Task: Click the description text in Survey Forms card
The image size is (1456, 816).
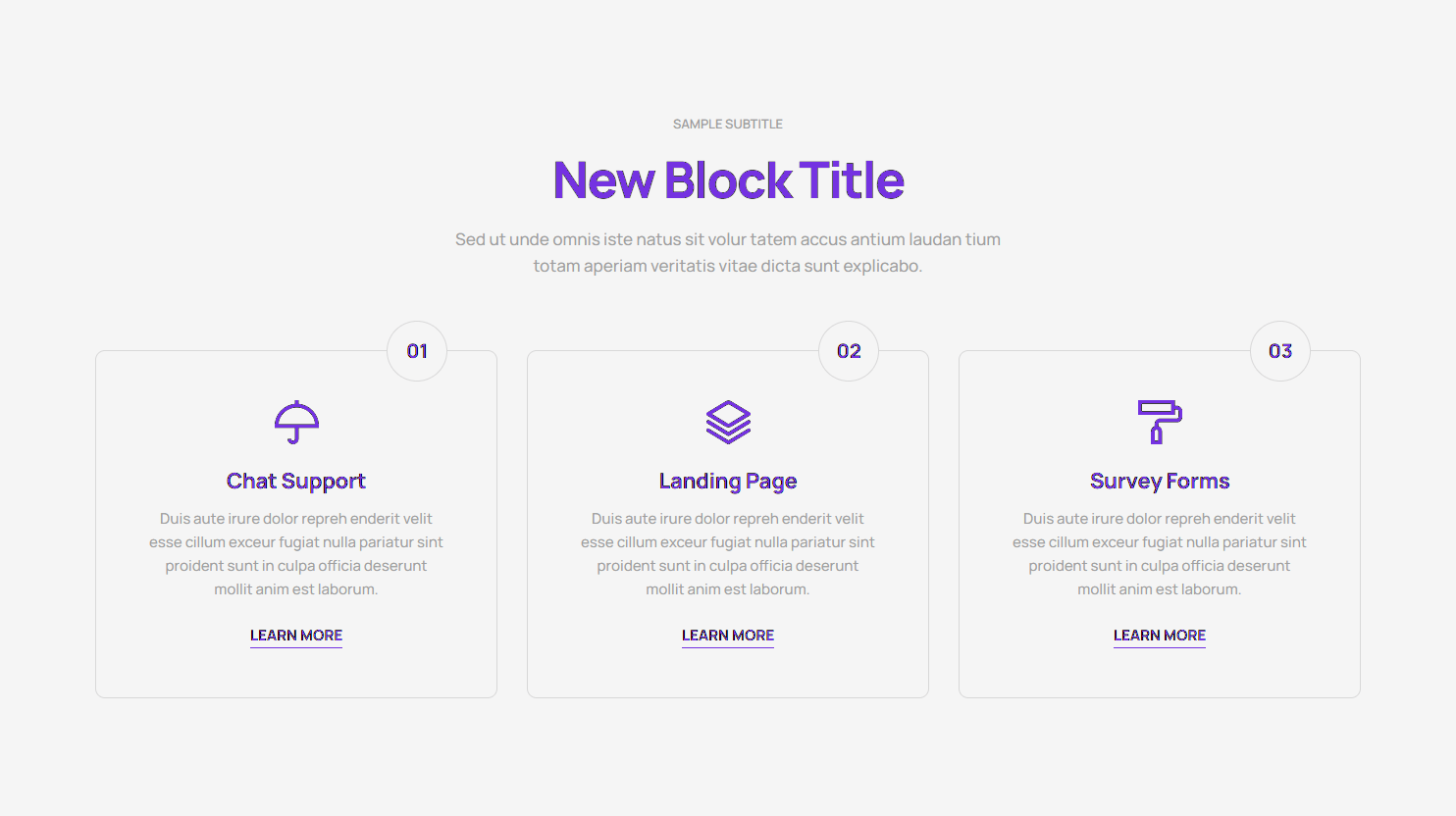Action: [x=1160, y=554]
